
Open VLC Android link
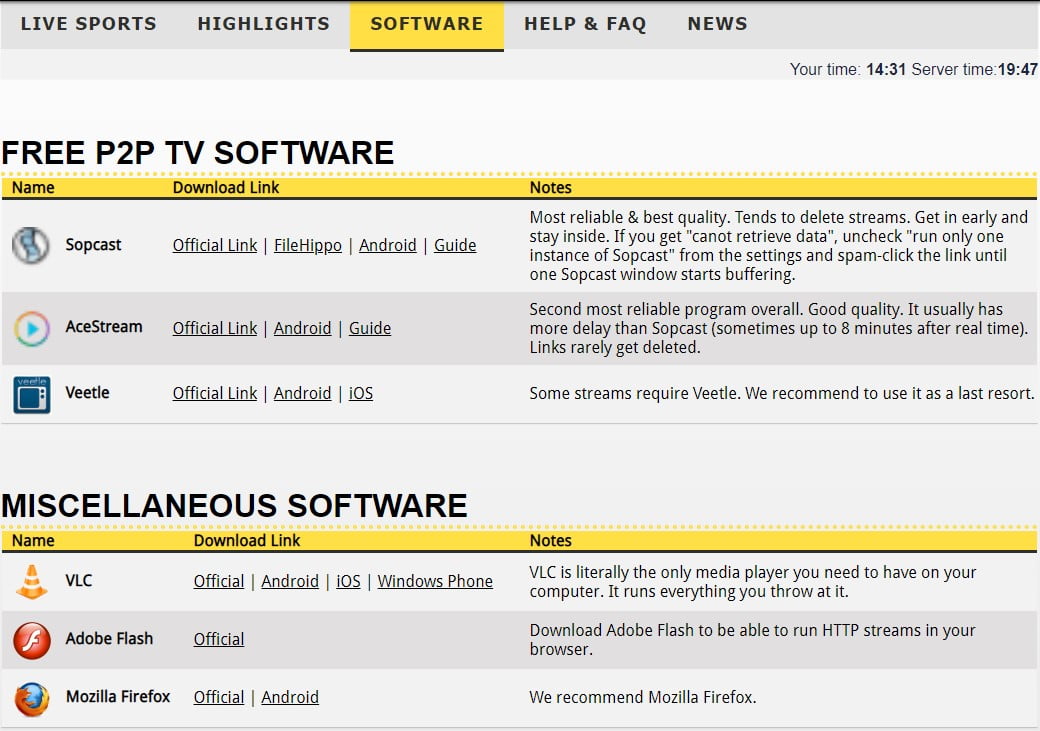290,581
